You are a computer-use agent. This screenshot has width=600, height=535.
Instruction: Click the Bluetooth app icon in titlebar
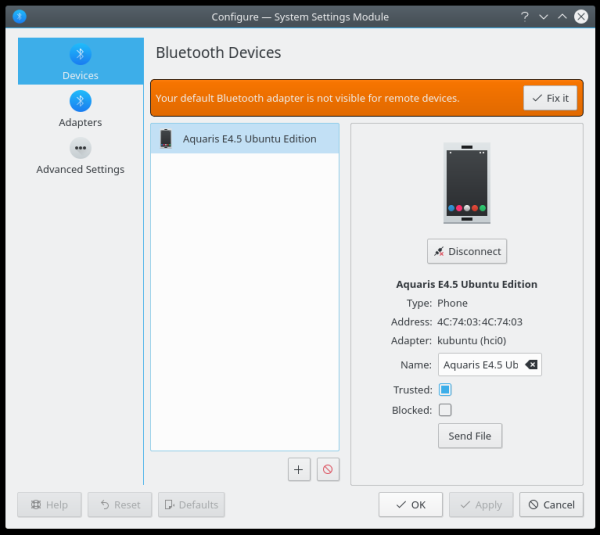(x=20, y=16)
